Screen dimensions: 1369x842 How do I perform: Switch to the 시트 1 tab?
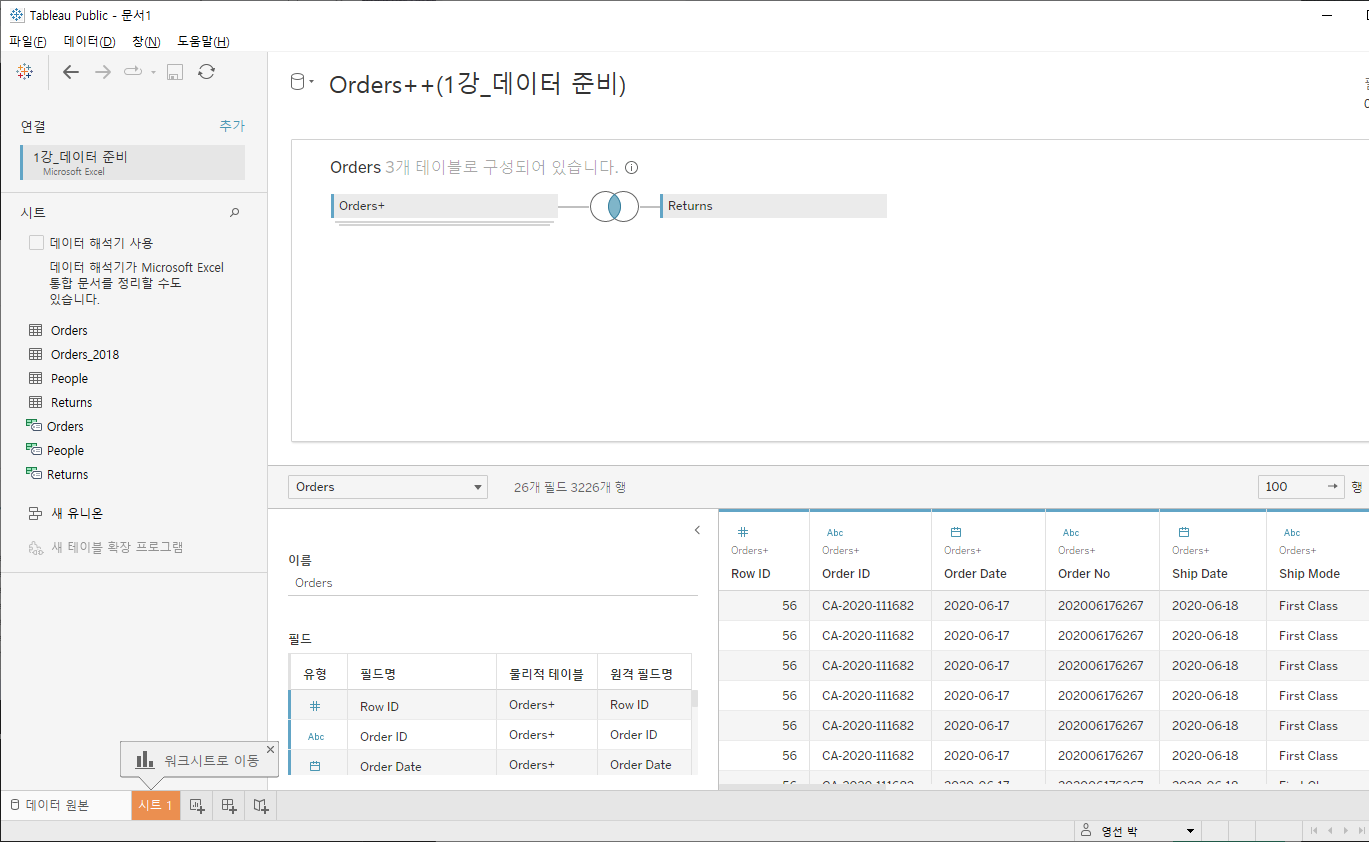155,805
